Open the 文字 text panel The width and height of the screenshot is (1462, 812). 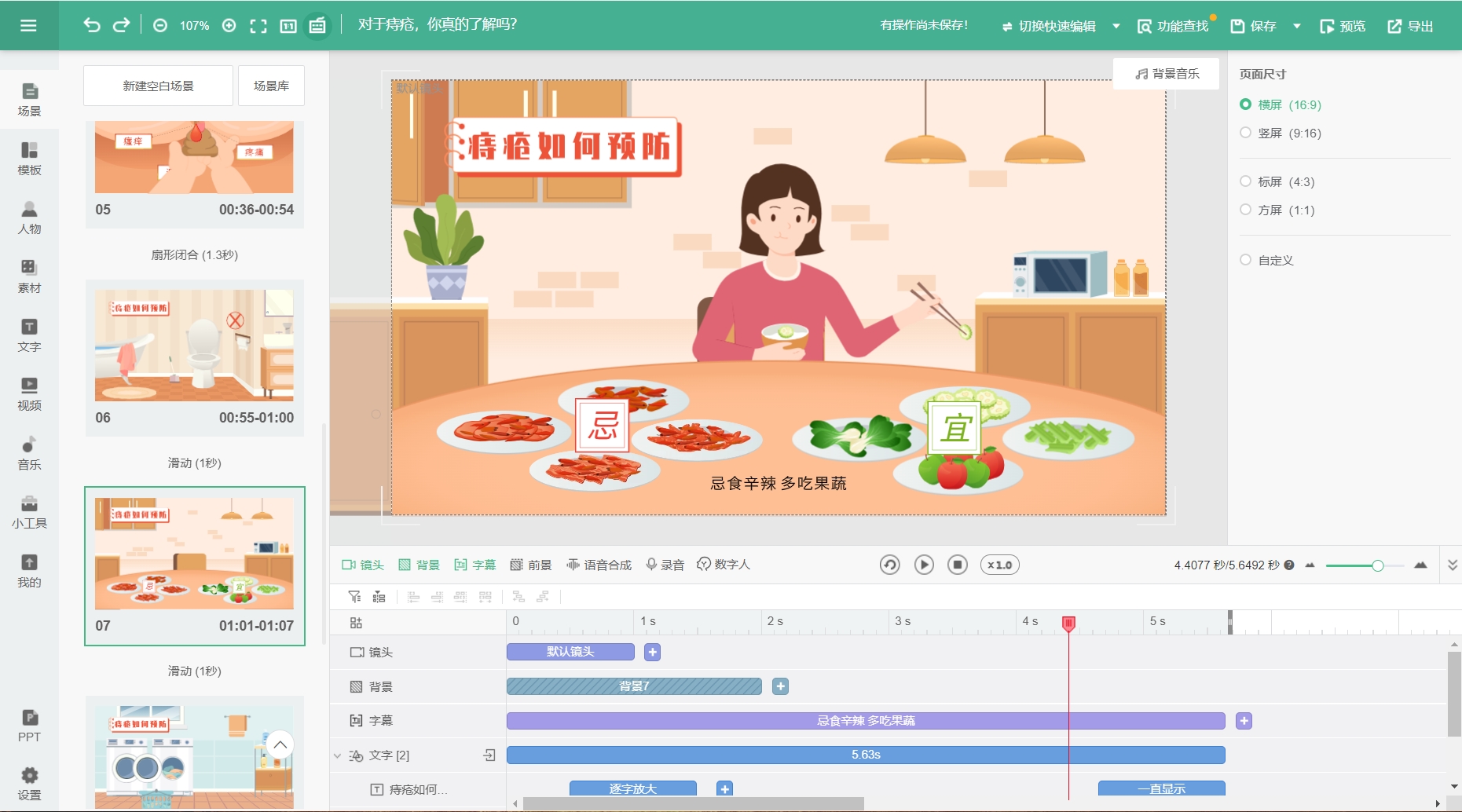pos(29,335)
